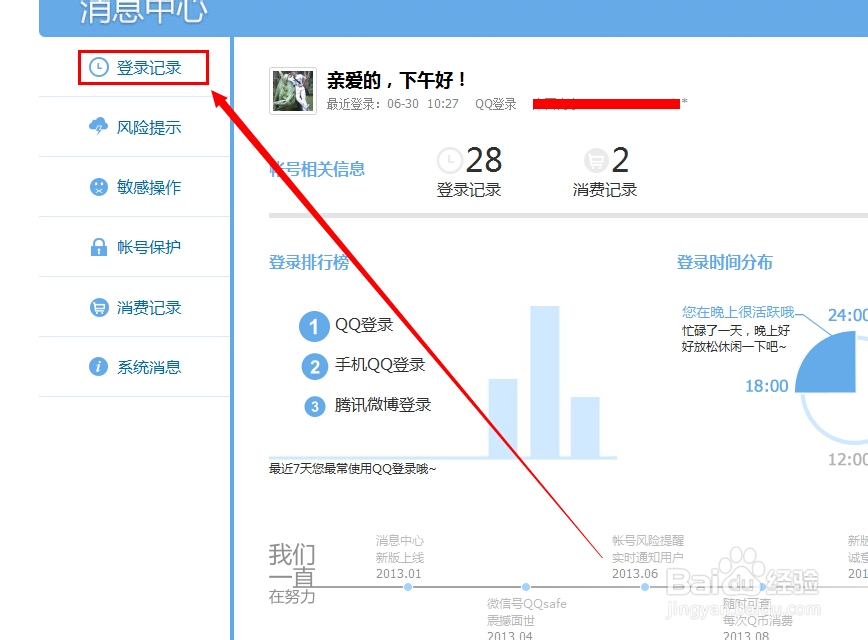
Task: Click the padlock icon for 帐号保护
Action: pos(99,247)
